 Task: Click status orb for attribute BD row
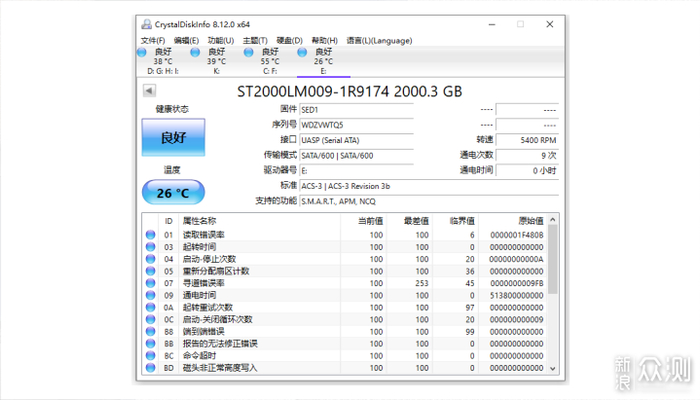[150, 367]
